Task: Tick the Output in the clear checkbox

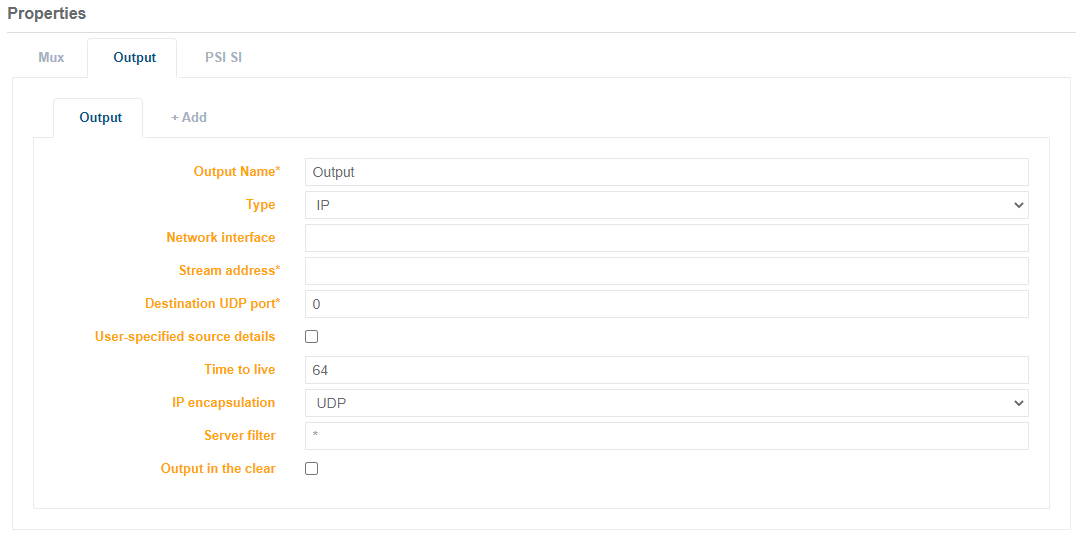Action: 311,469
